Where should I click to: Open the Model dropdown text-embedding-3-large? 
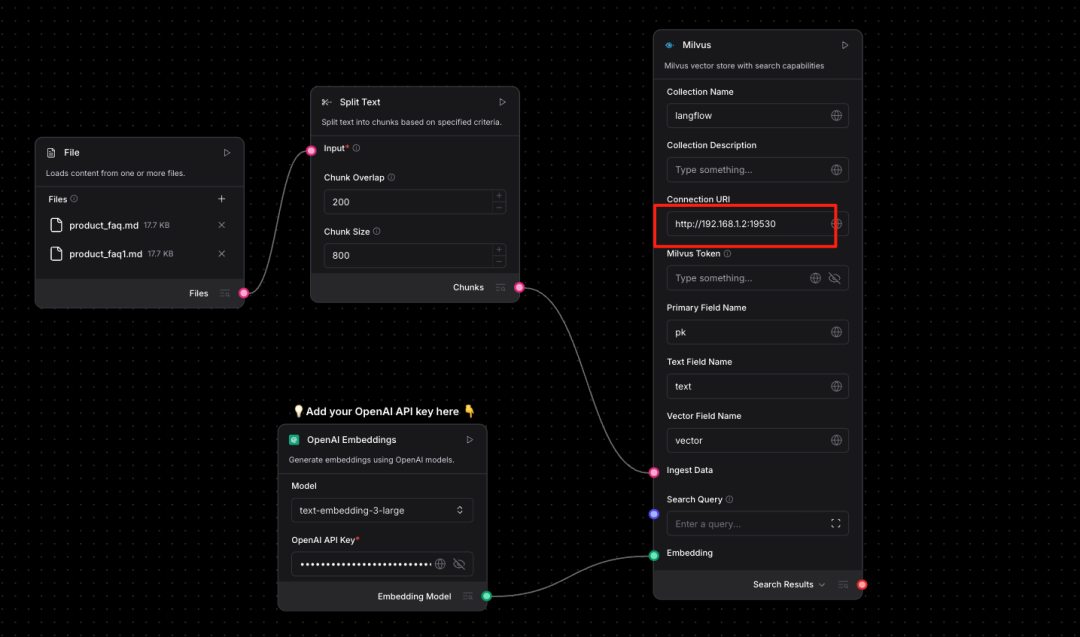pos(382,510)
